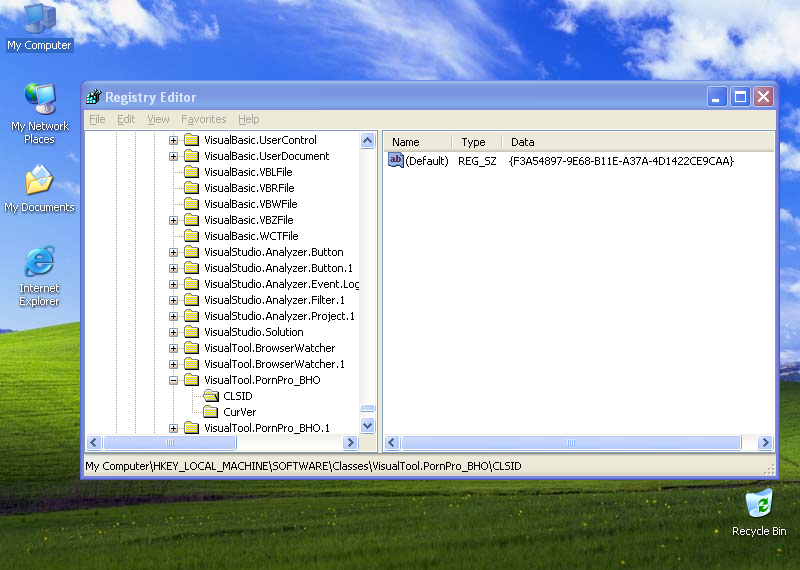This screenshot has width=800, height=570.
Task: Close the Registry Editor window
Action: pyautogui.click(x=763, y=96)
